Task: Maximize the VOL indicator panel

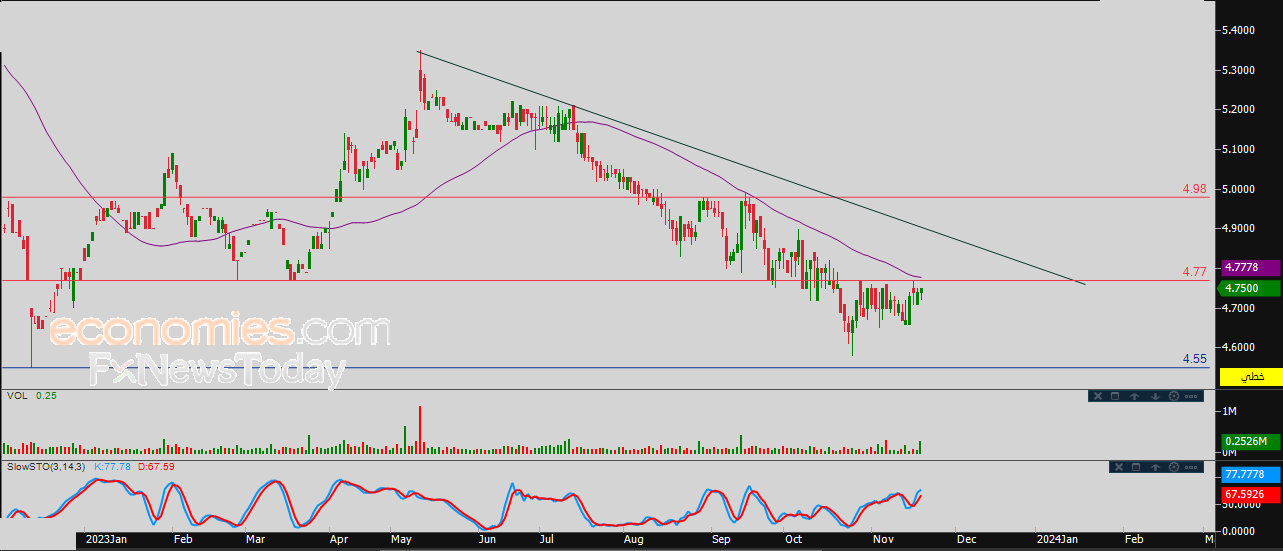Action: 1115,397
